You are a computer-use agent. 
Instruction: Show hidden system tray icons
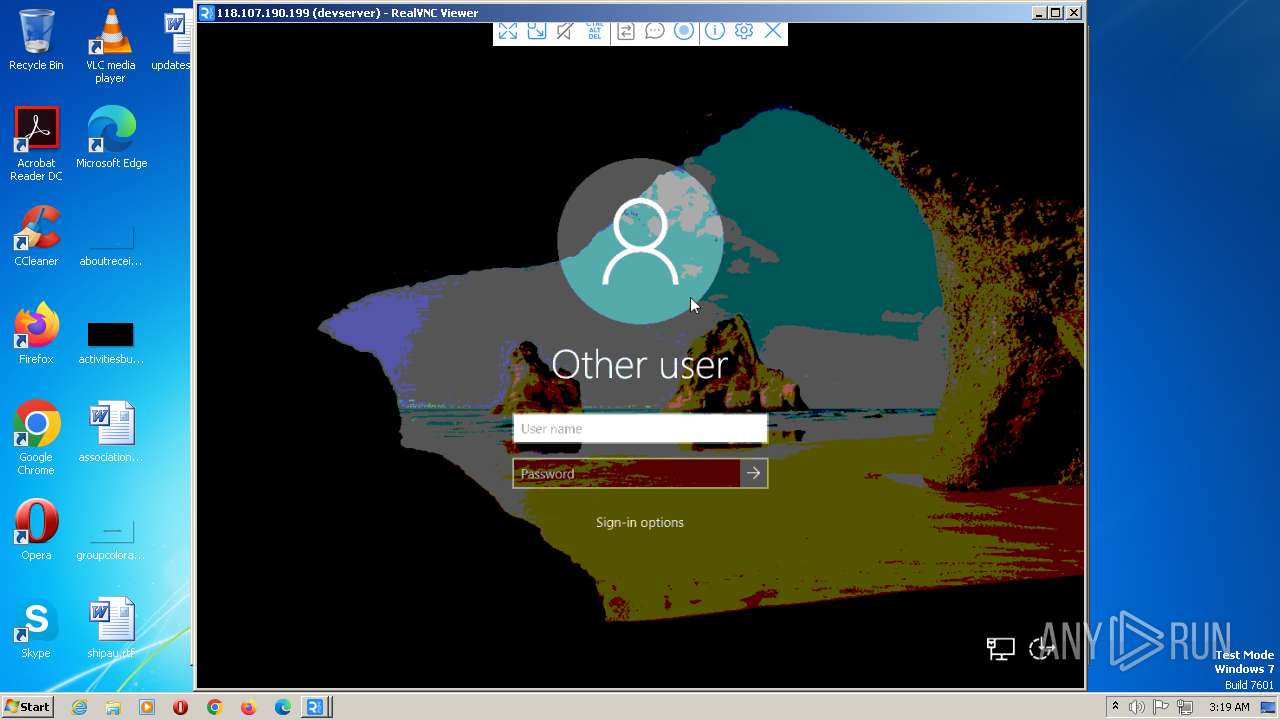tap(1115, 707)
